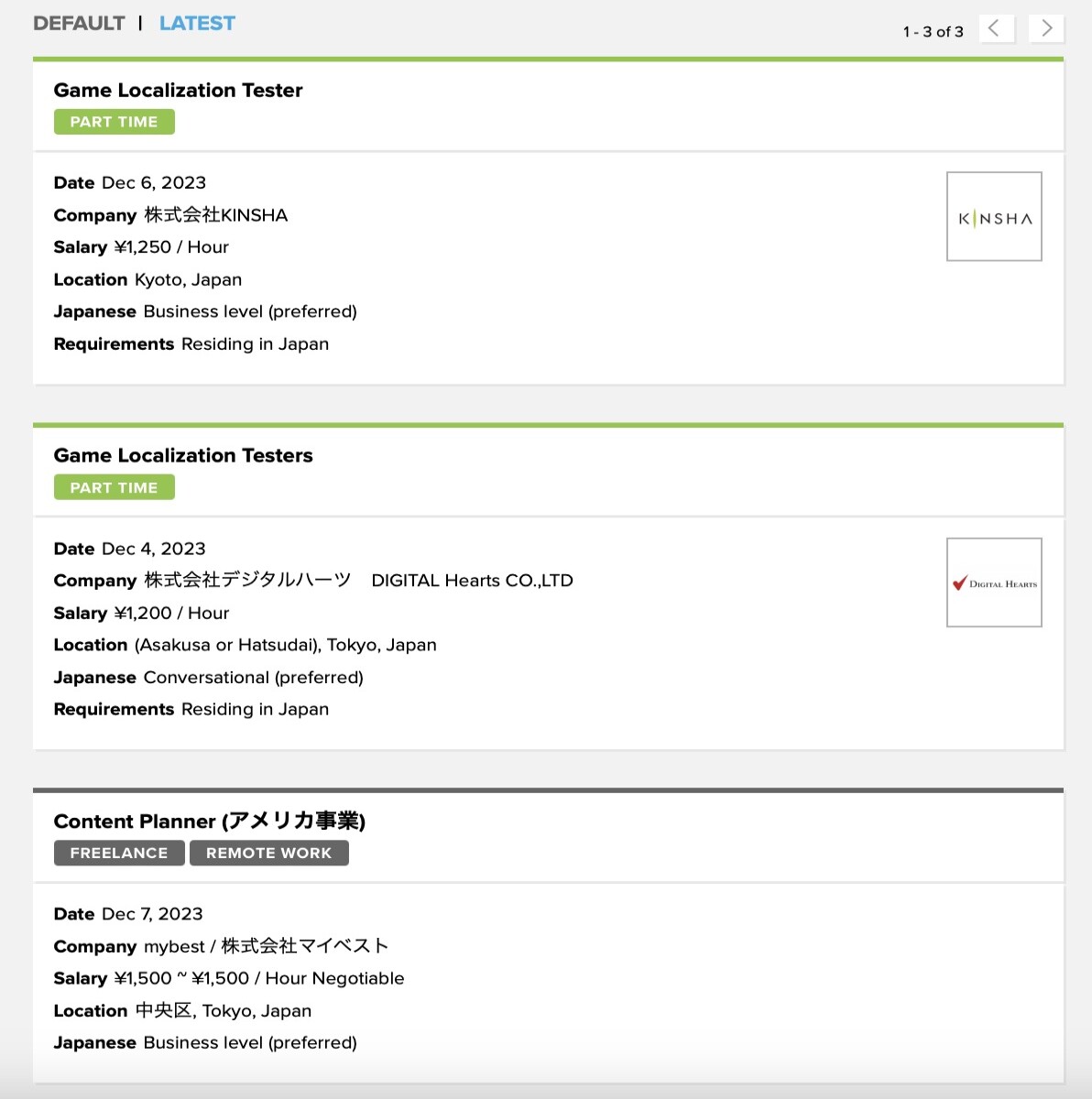The image size is (1092, 1099).
Task: Select the FREELANCE tag
Action: tap(119, 853)
